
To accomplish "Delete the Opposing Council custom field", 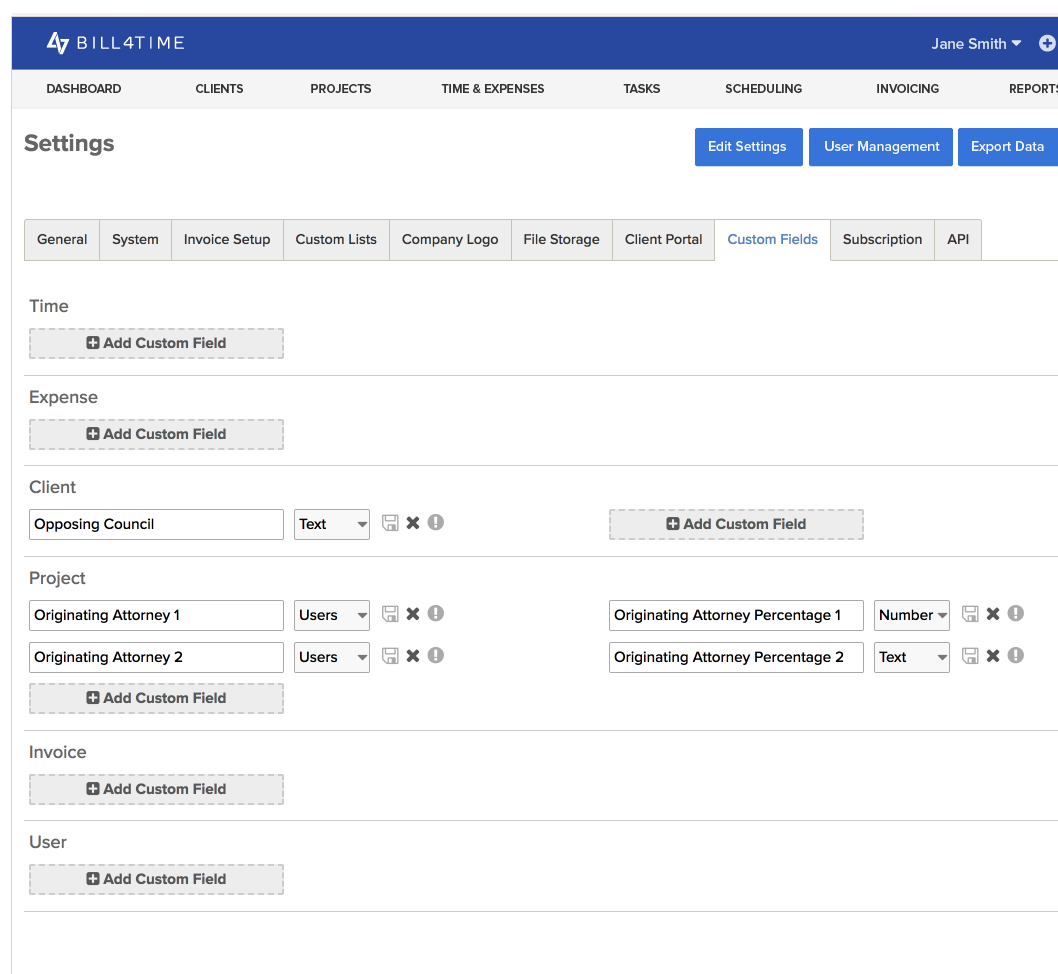I will (x=413, y=523).
